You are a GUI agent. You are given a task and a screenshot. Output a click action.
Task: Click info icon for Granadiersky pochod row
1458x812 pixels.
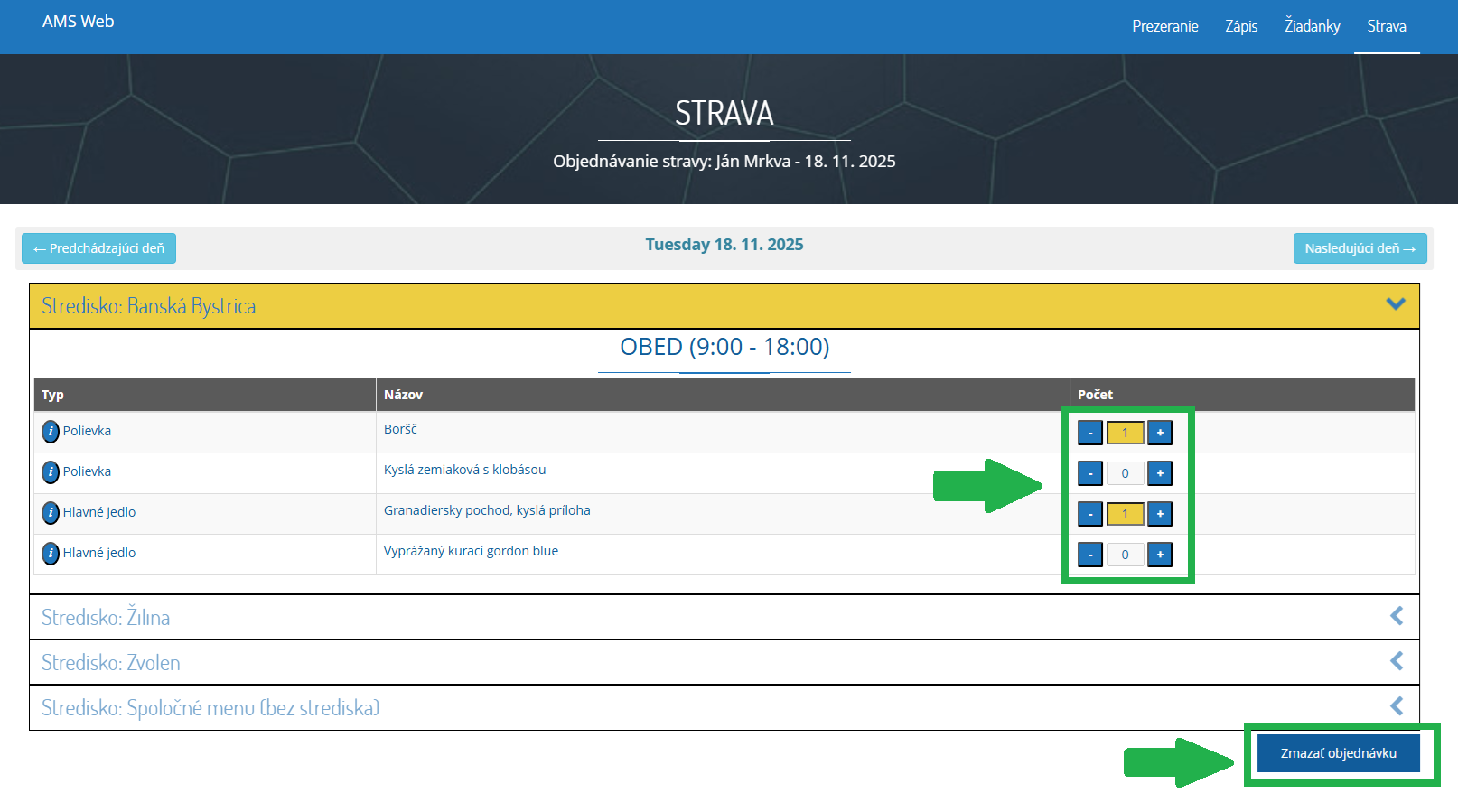(51, 513)
